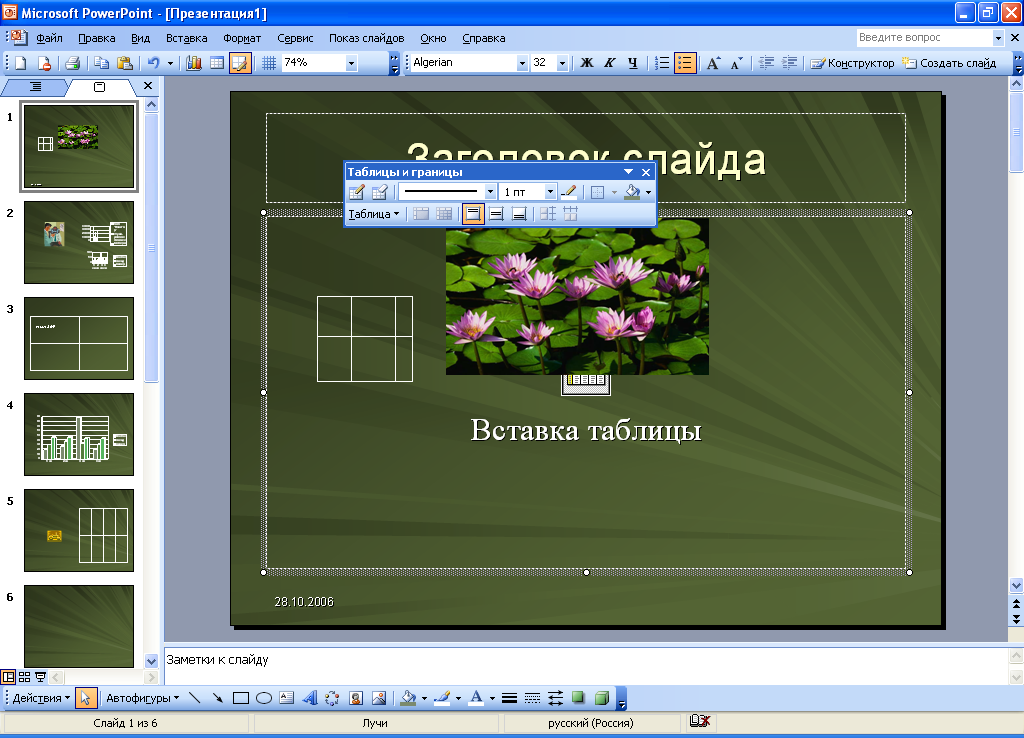Undo the last action
Image resolution: width=1024 pixels, height=738 pixels.
pos(153,63)
